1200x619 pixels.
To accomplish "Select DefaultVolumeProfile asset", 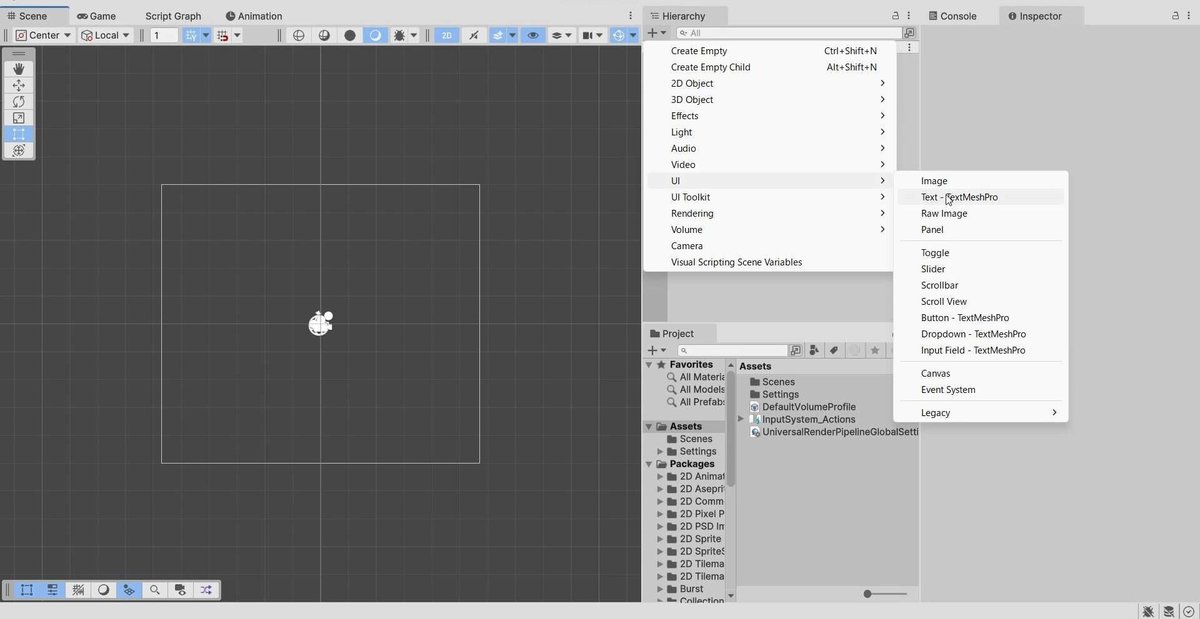I will click(803, 407).
